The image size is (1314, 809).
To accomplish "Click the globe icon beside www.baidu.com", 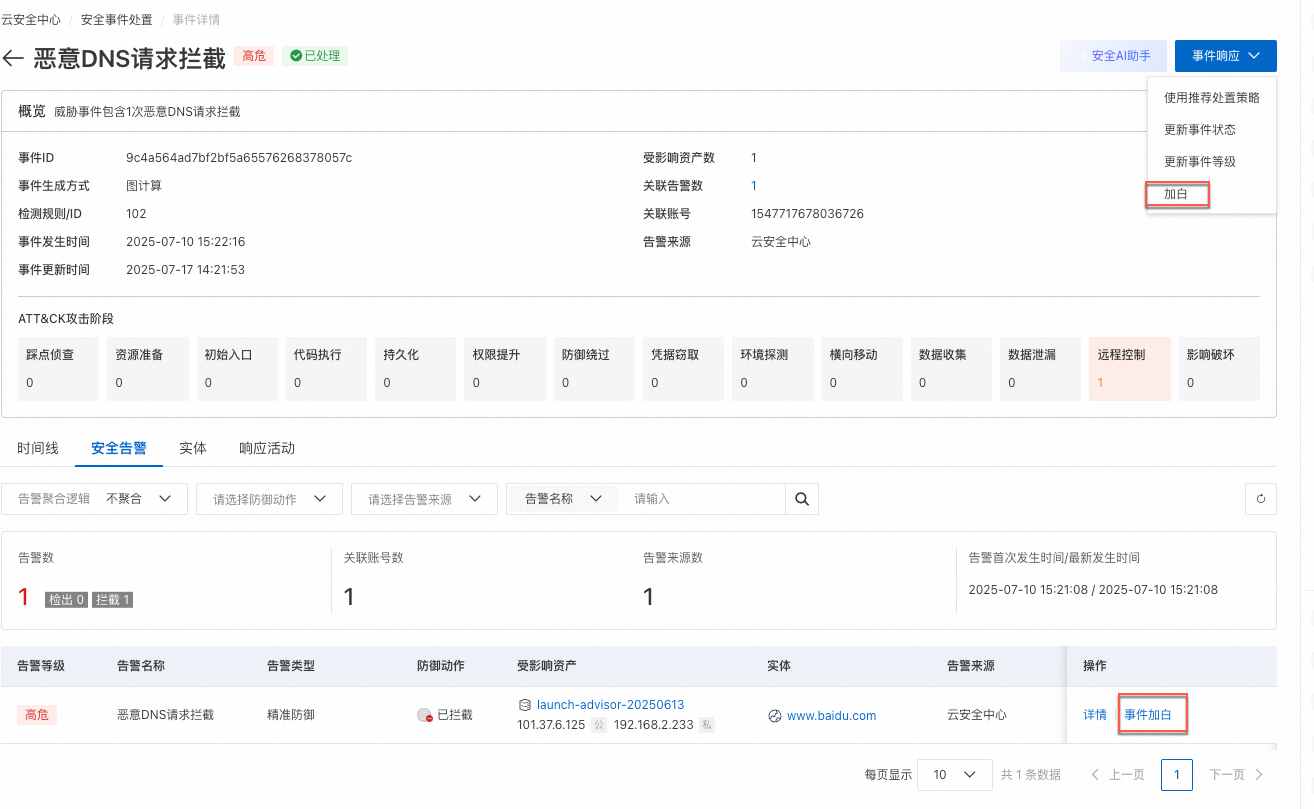I will click(774, 716).
